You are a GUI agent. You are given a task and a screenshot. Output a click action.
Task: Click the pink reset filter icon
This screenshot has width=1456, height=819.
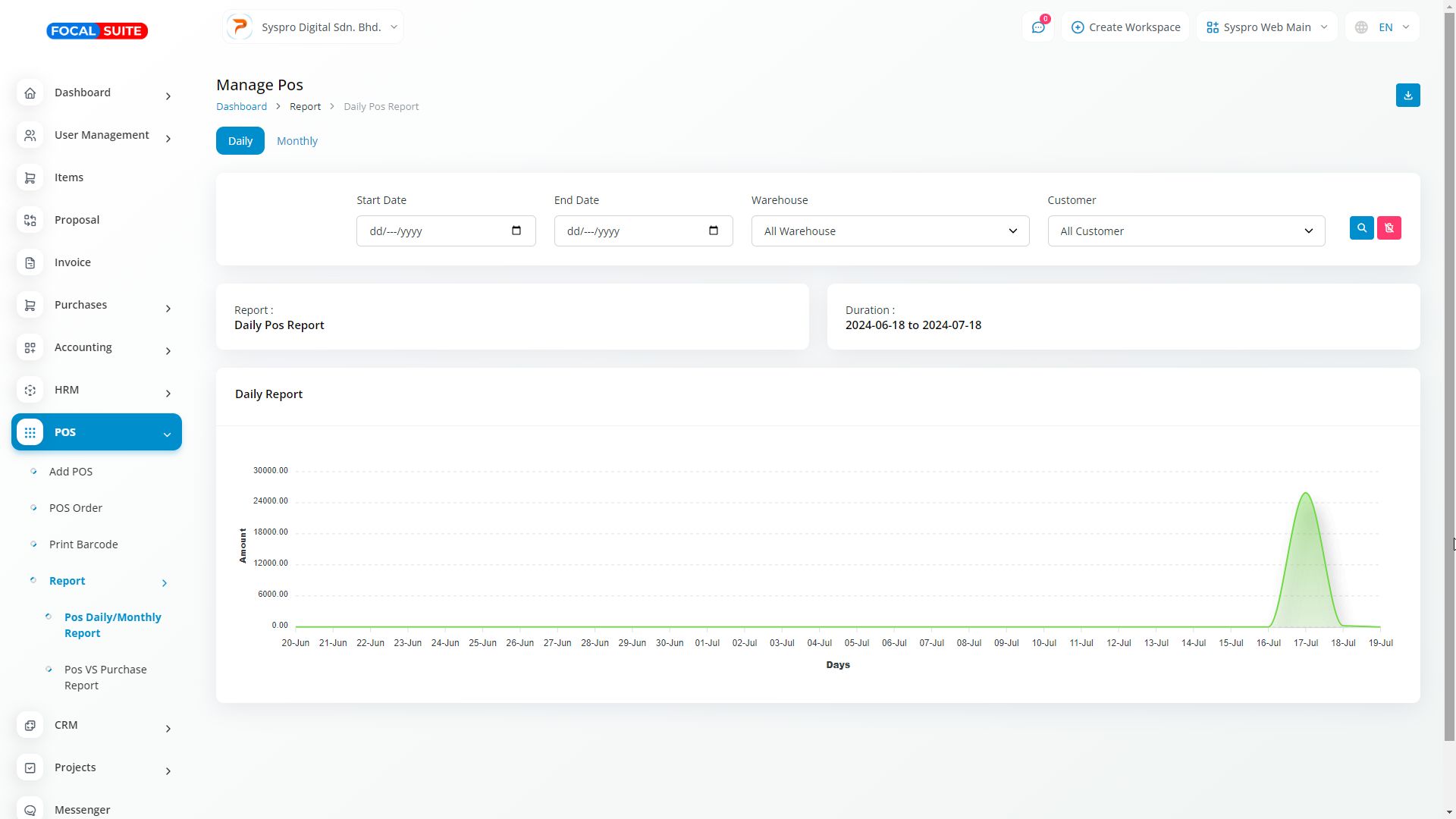pos(1389,228)
